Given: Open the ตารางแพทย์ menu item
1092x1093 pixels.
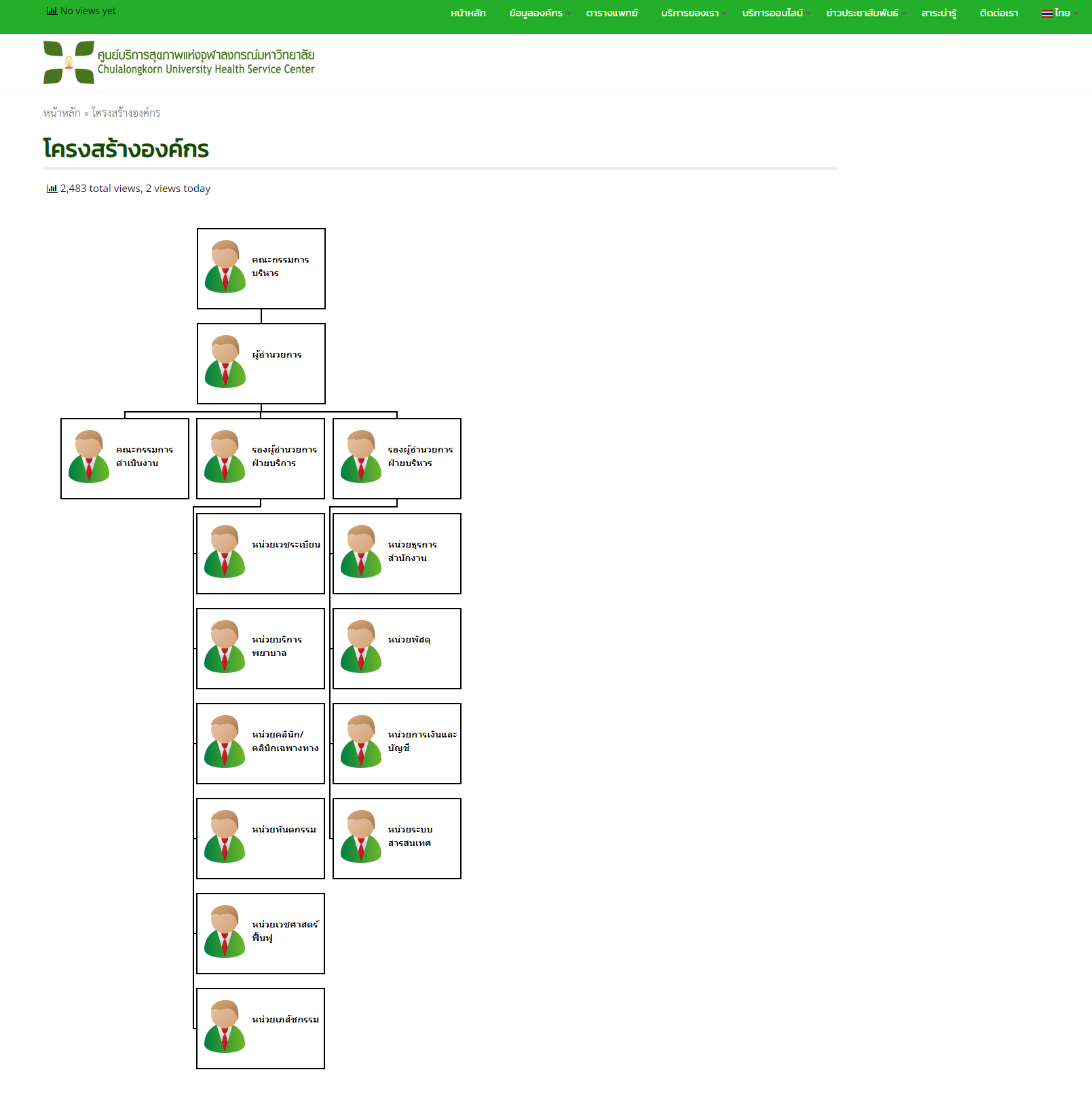Looking at the screenshot, I should pos(611,13).
